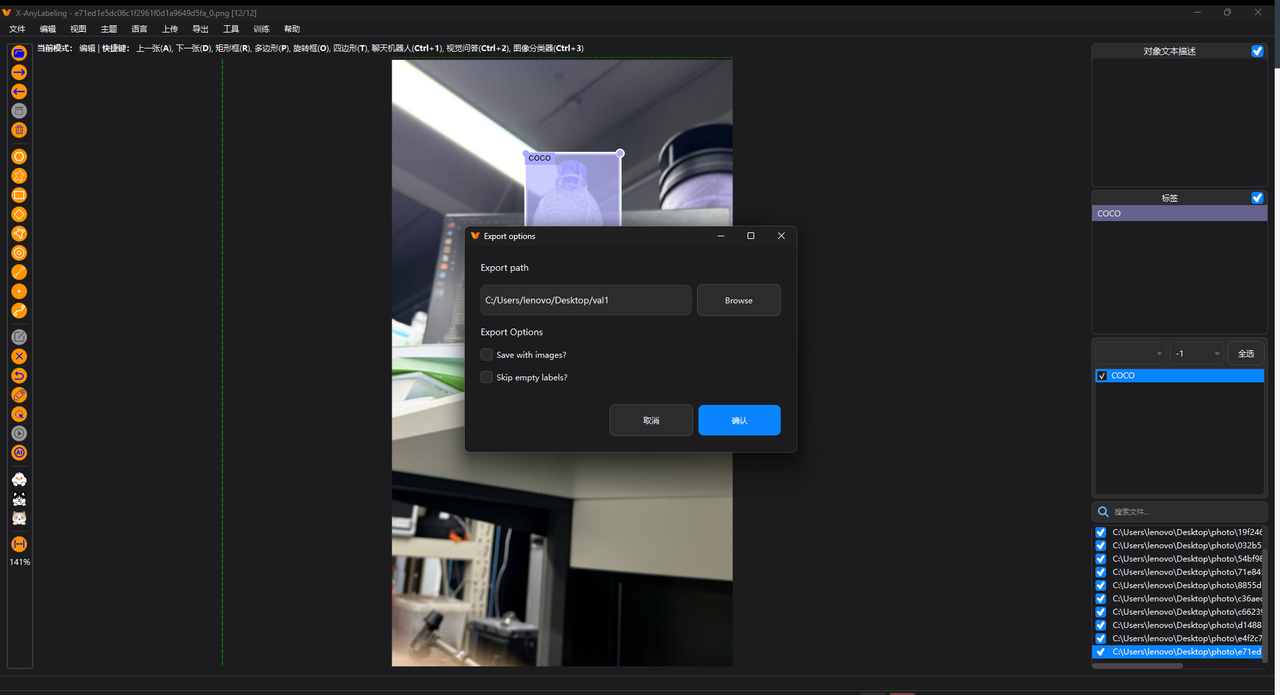
Task: Click the export path input field
Action: pyautogui.click(x=586, y=300)
